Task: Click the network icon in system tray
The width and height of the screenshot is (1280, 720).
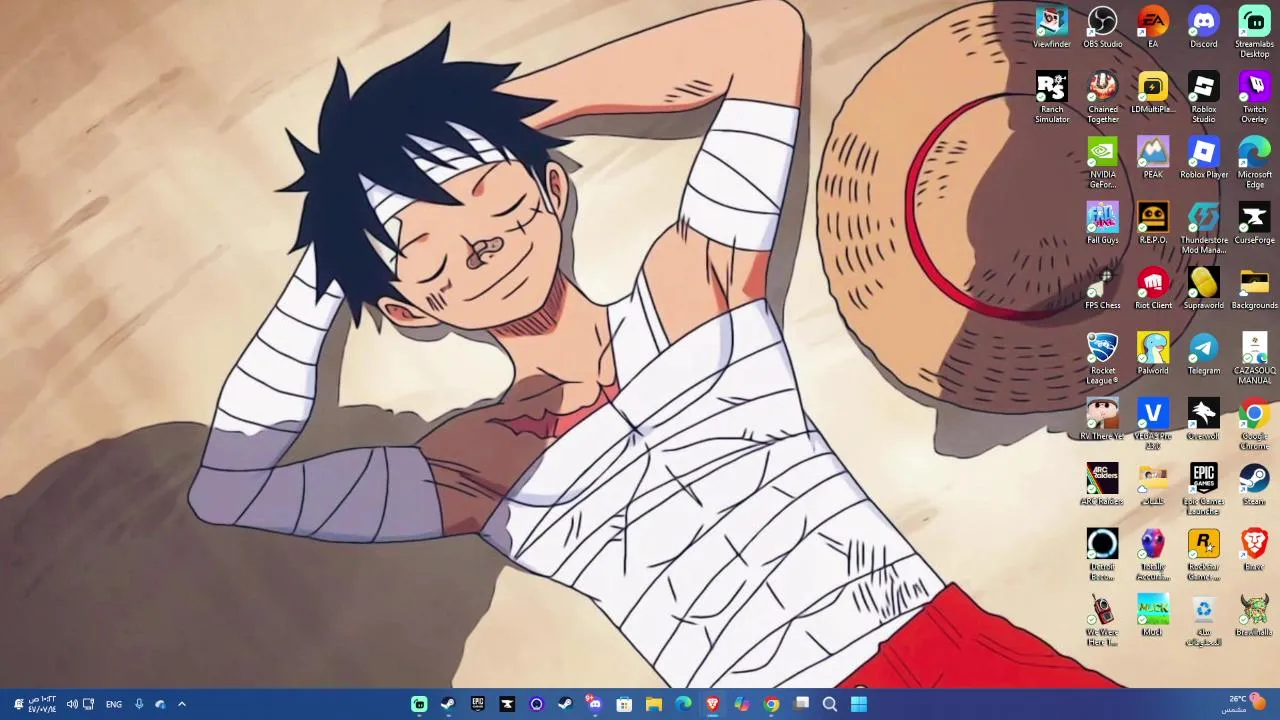Action: [x=88, y=704]
